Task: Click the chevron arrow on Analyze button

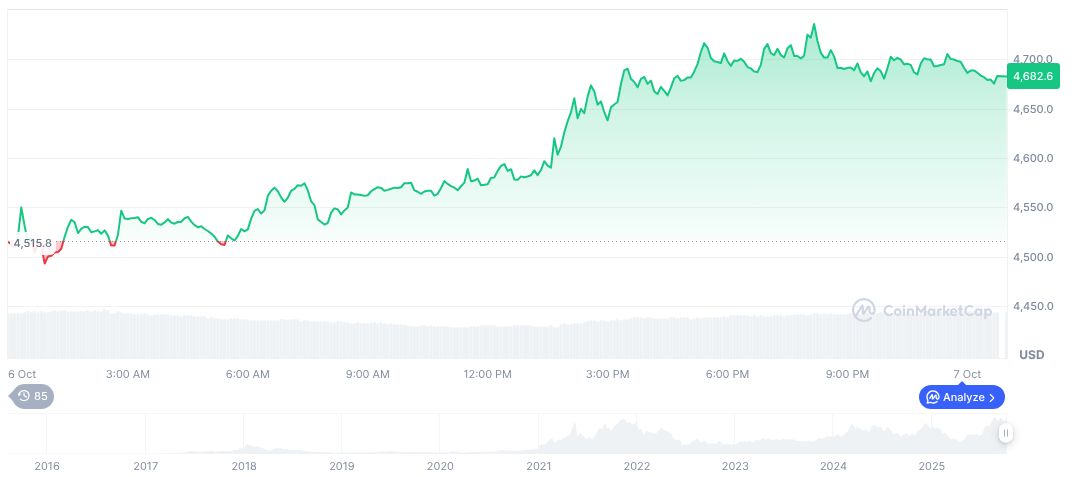Action: pyautogui.click(x=992, y=397)
